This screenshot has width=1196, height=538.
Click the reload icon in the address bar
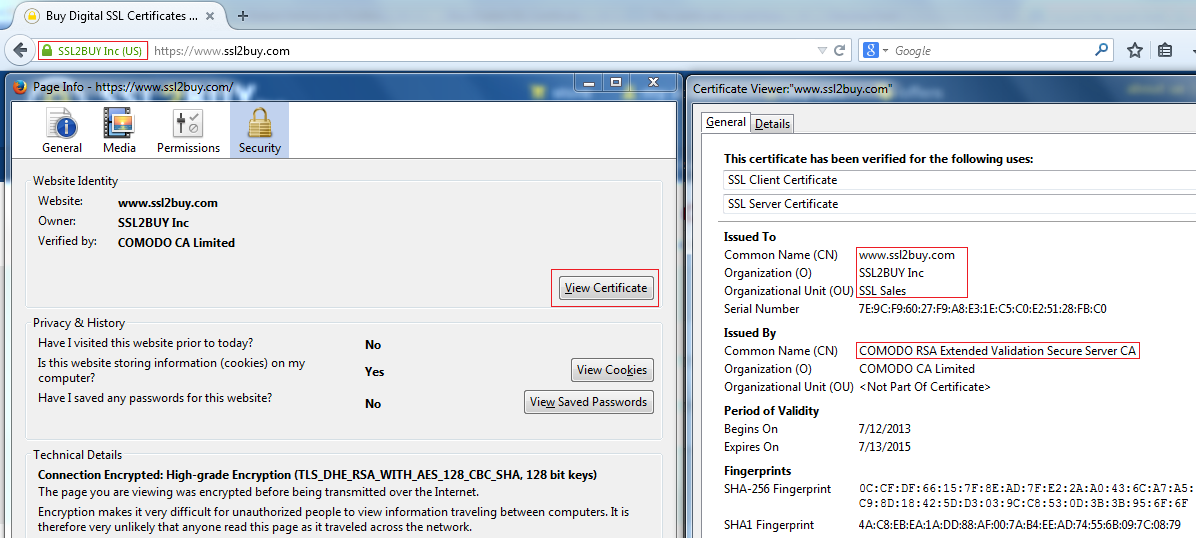(x=839, y=50)
